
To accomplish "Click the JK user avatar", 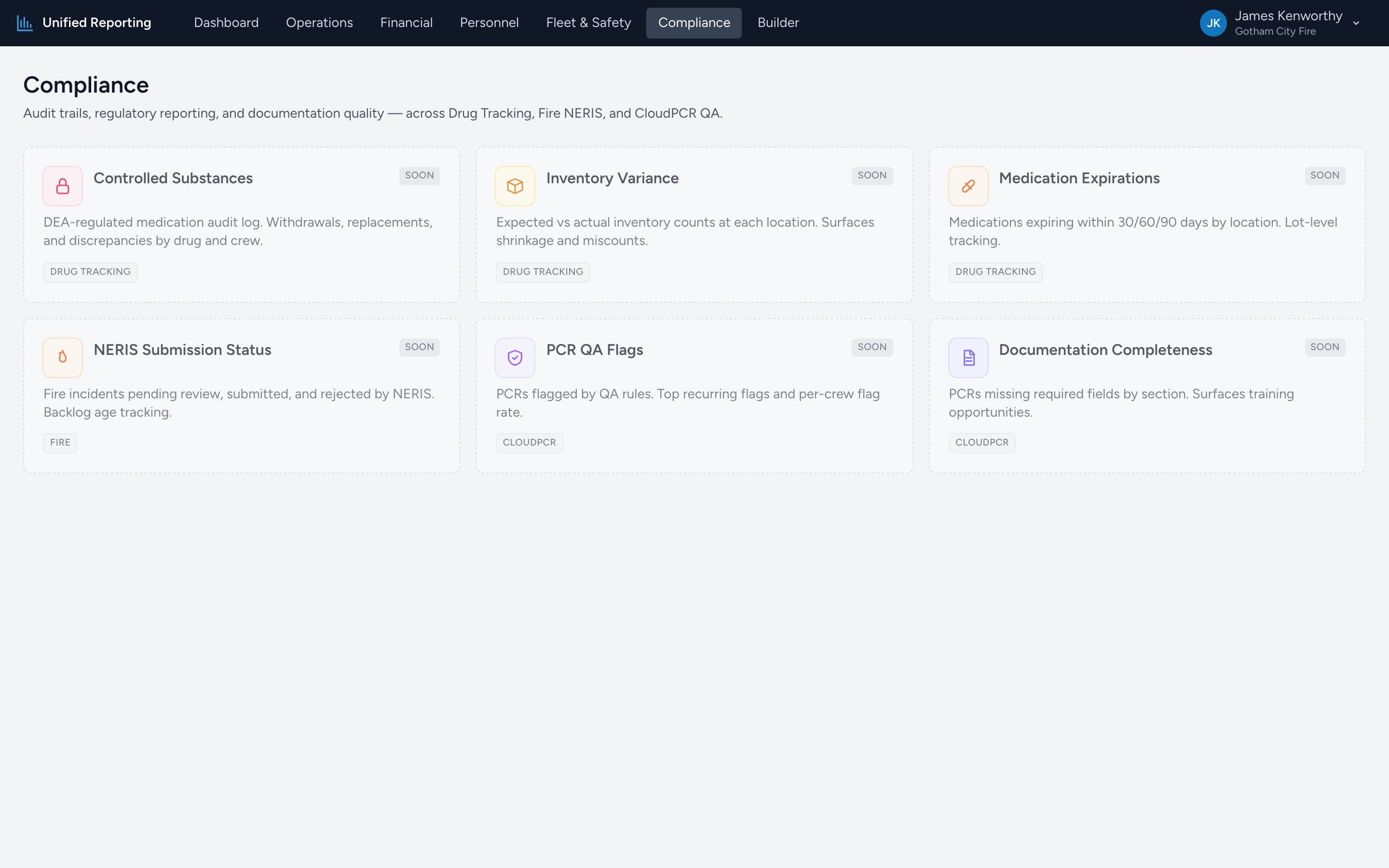I will [1213, 23].
